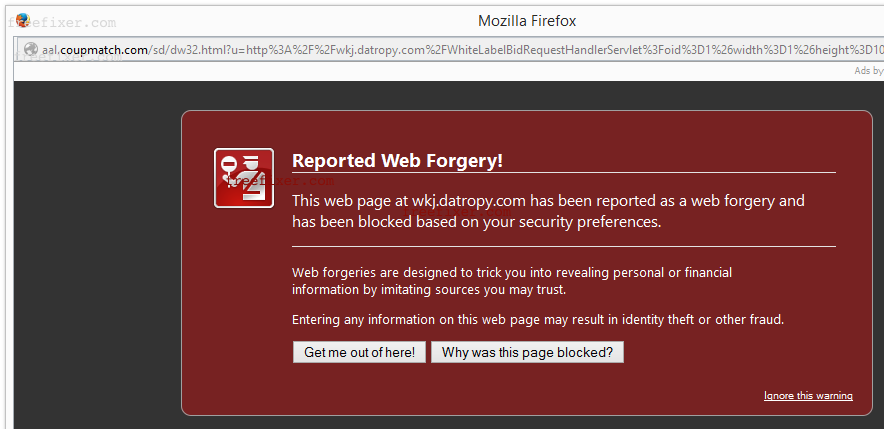This screenshot has height=429, width=884.
Task: Click the dark gray page background
Action: [x=96, y=254]
